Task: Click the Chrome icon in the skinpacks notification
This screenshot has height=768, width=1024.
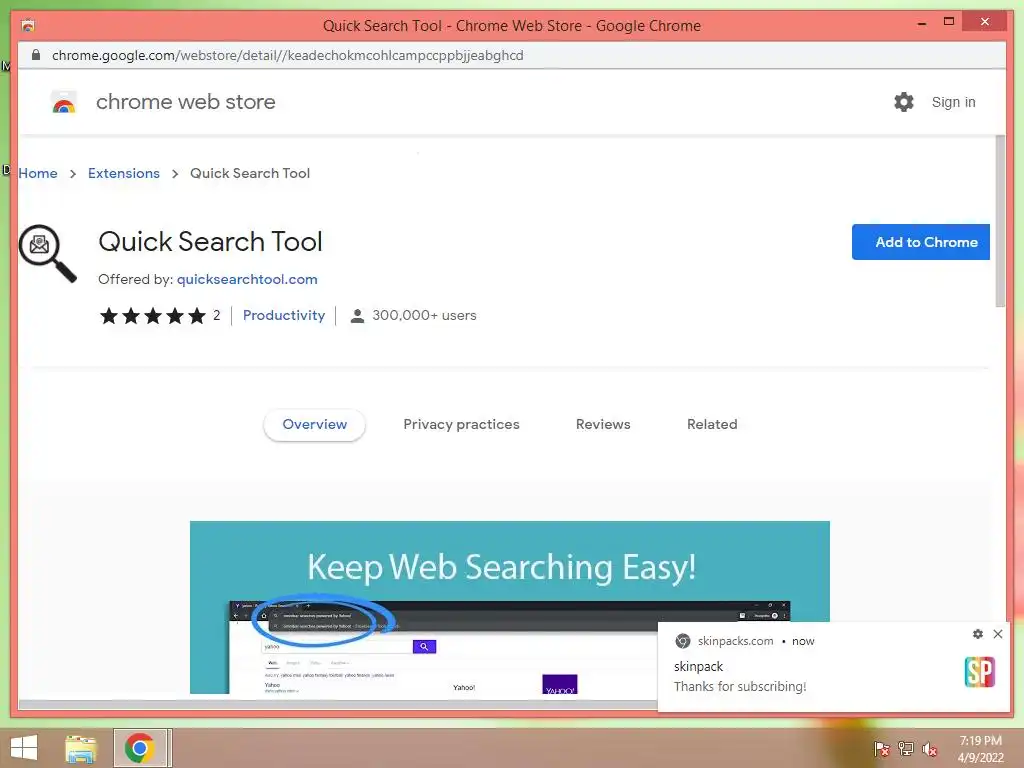Action: (x=682, y=641)
